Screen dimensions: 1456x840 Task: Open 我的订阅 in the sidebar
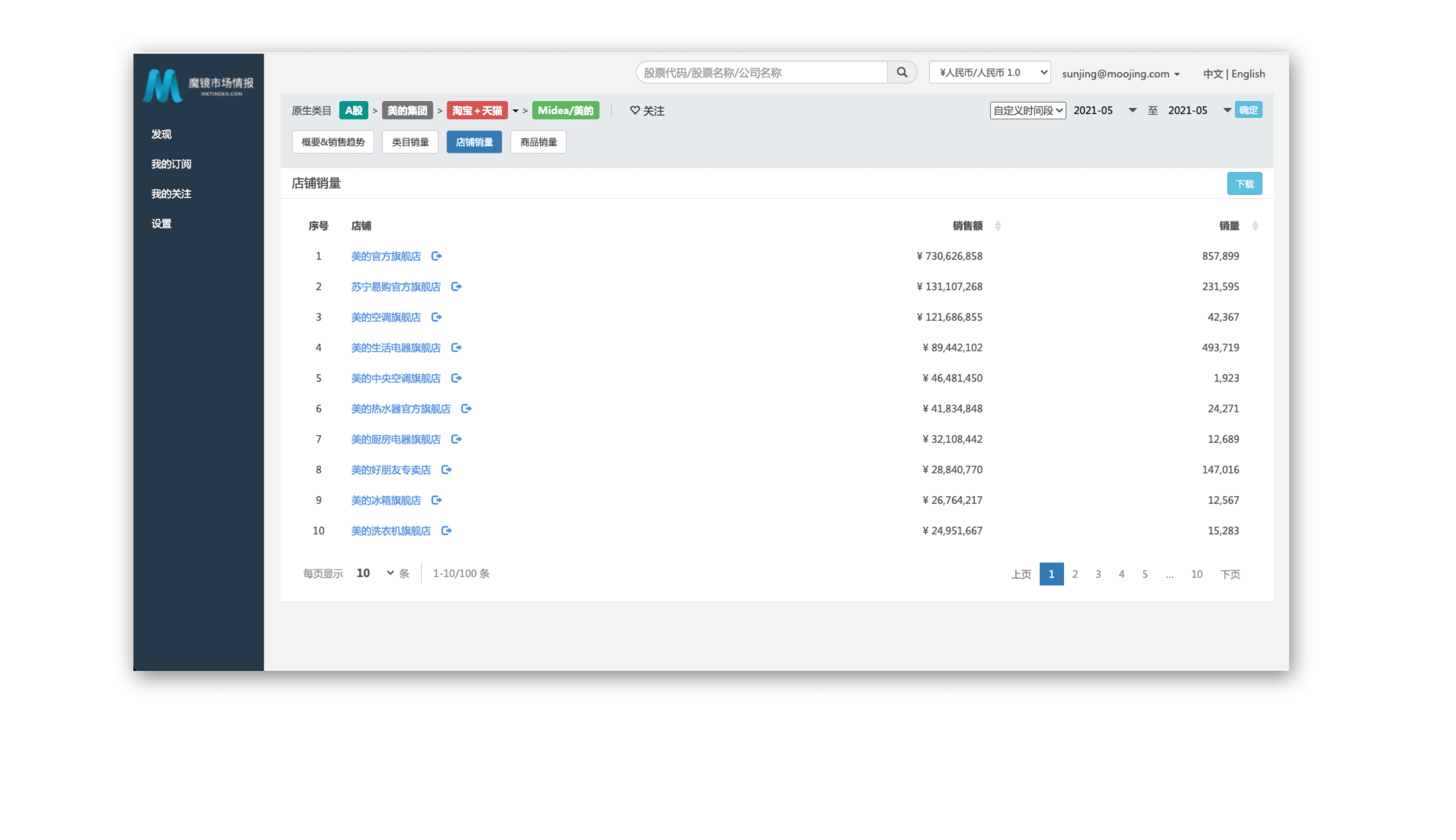[171, 164]
